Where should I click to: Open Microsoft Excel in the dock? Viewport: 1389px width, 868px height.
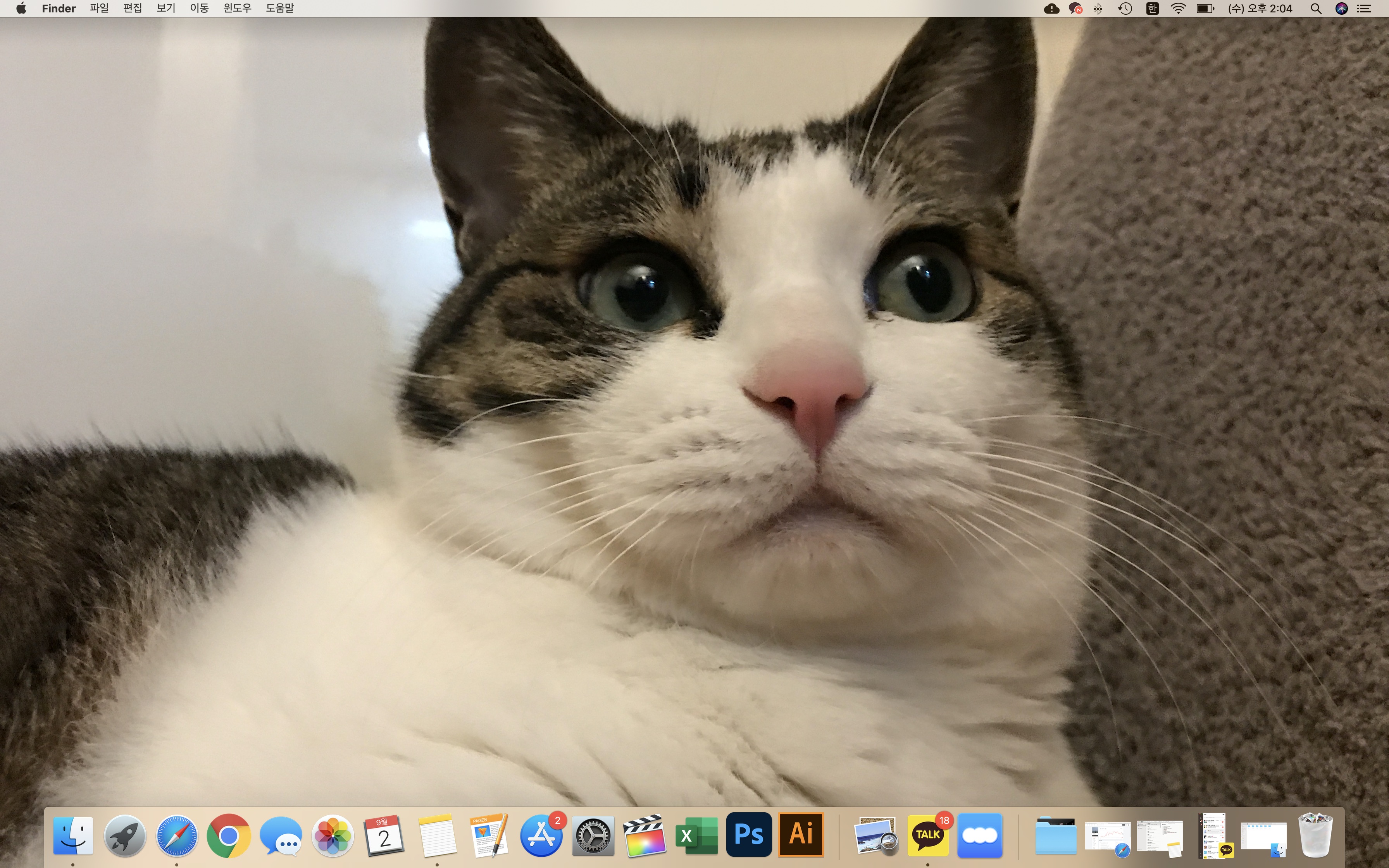point(696,836)
